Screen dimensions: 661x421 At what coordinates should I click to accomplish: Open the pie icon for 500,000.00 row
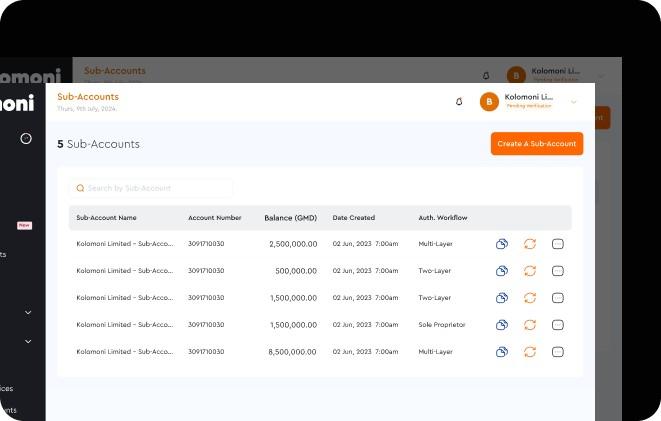(x=502, y=271)
